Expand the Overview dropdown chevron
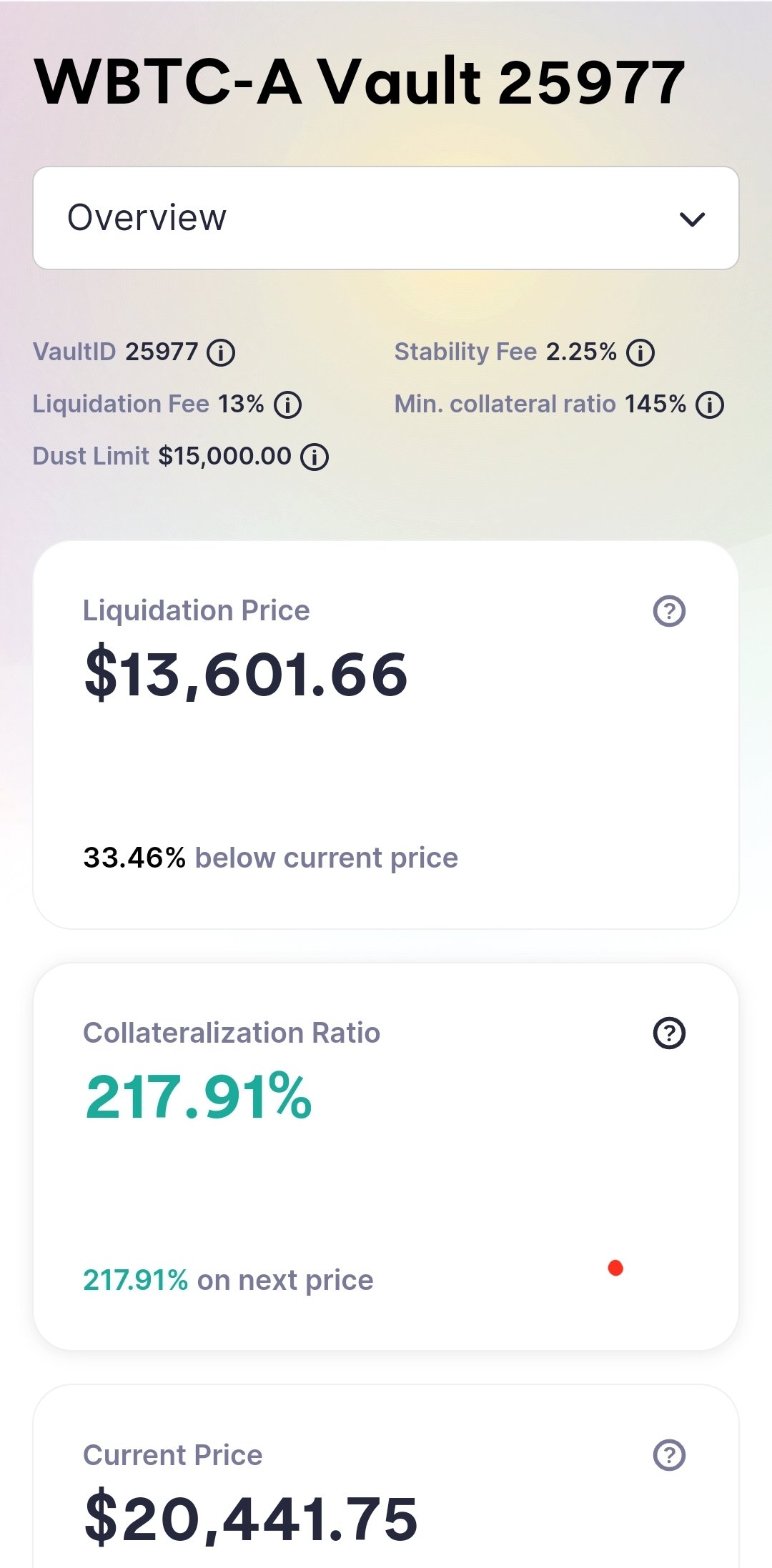Screen dimensions: 772x1568 (x=692, y=219)
